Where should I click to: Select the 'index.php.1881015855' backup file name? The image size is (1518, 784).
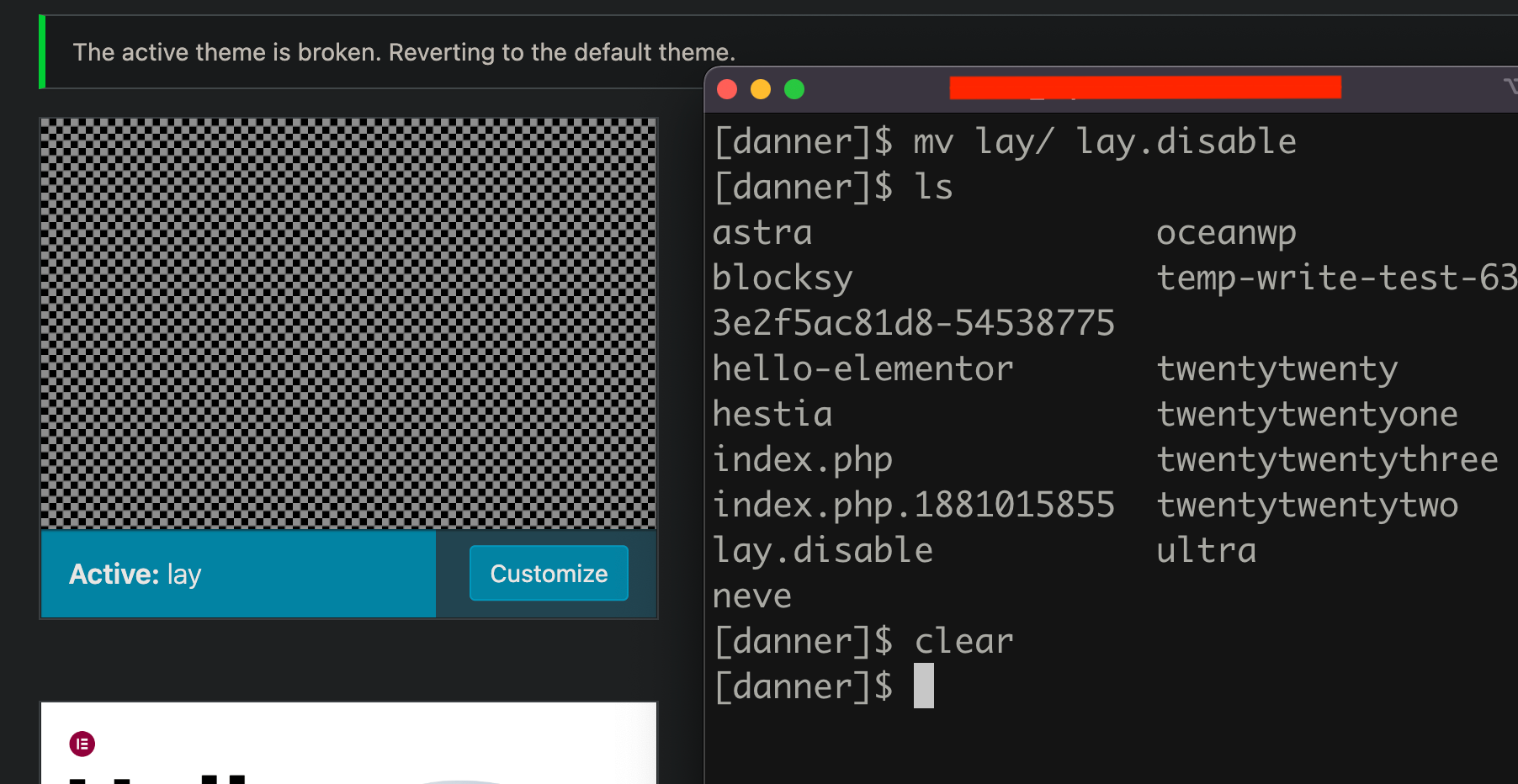(914, 504)
